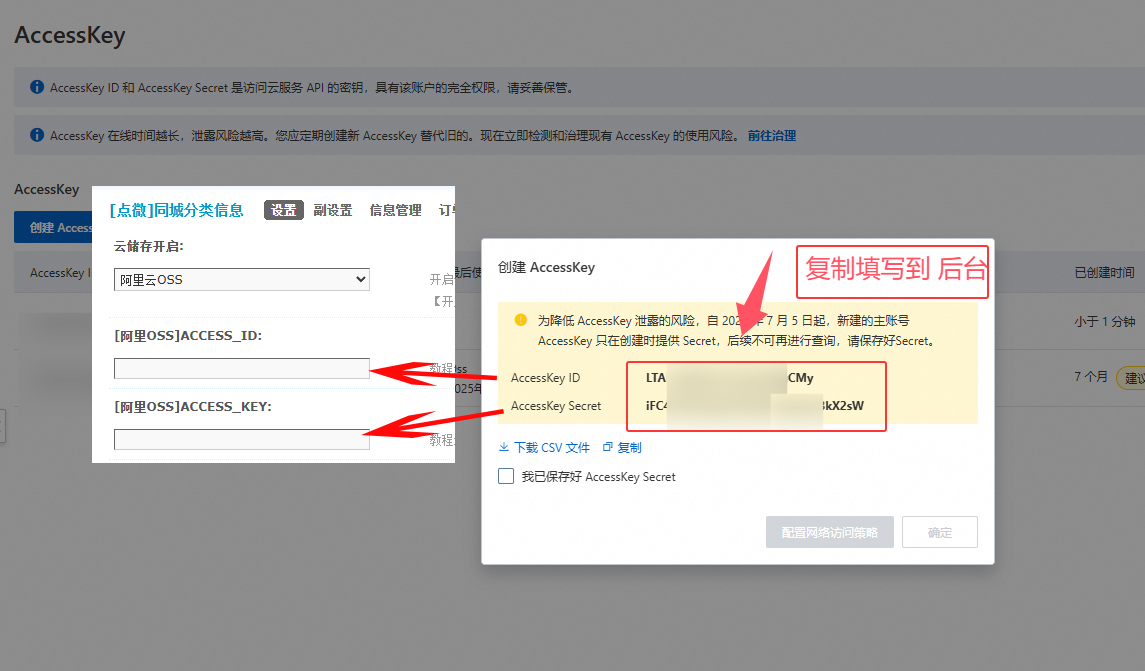Click the 小于 1 分钟 table cell
This screenshot has width=1145, height=671.
click(1104, 321)
